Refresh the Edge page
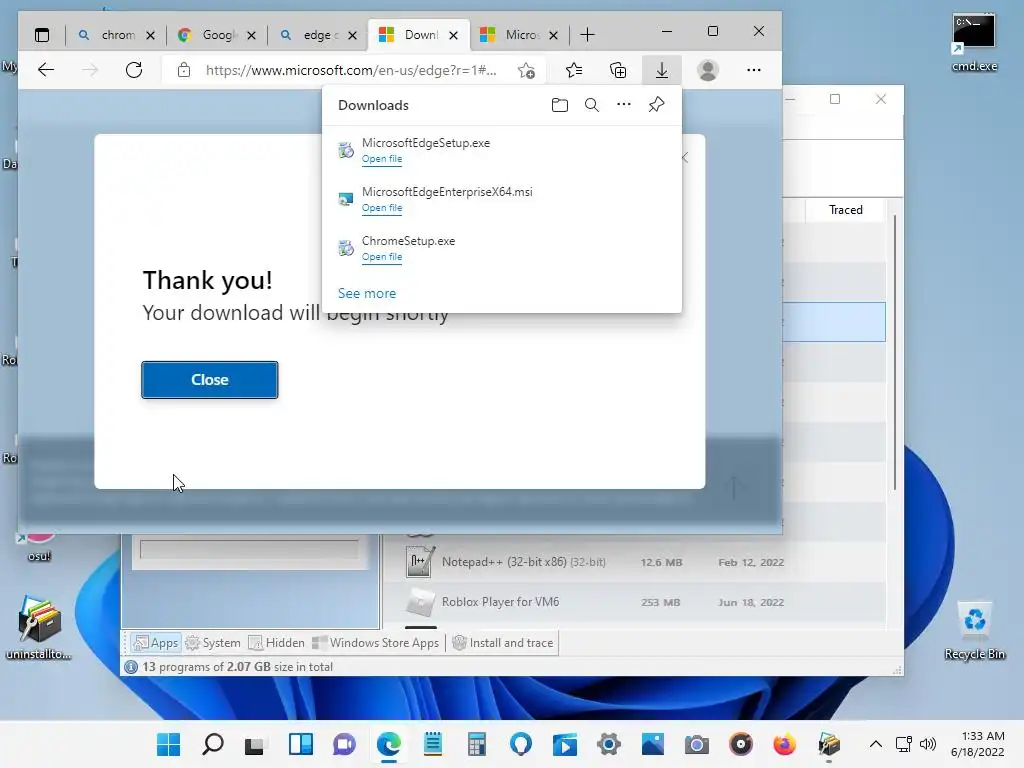This screenshot has width=1024, height=768. pos(134,70)
